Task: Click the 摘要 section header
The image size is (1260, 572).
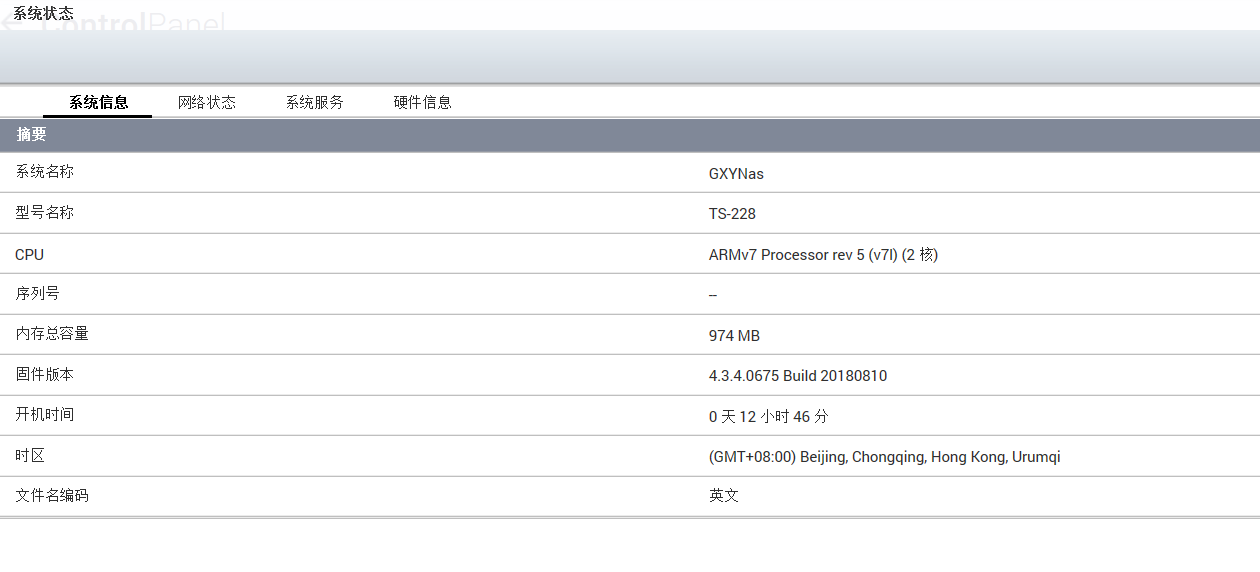Action: click(32, 135)
